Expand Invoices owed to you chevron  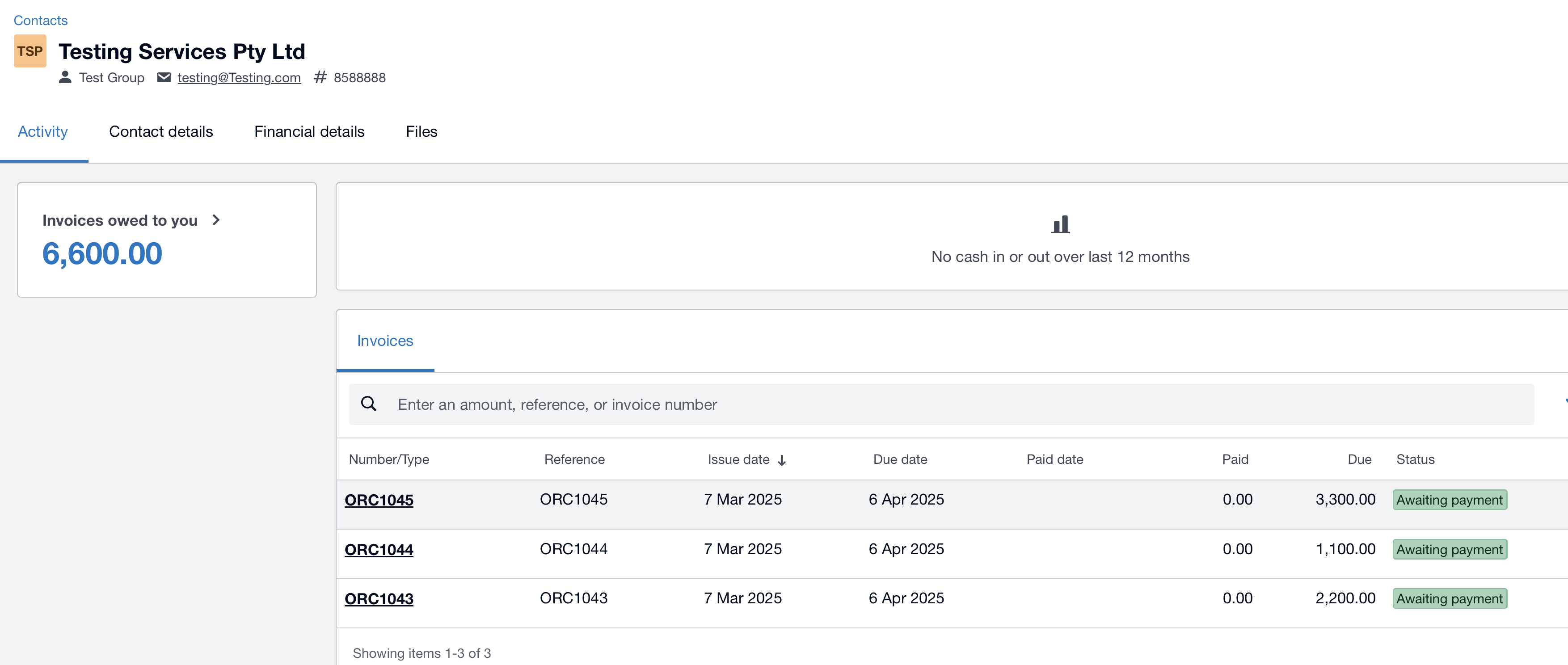pyautogui.click(x=216, y=220)
